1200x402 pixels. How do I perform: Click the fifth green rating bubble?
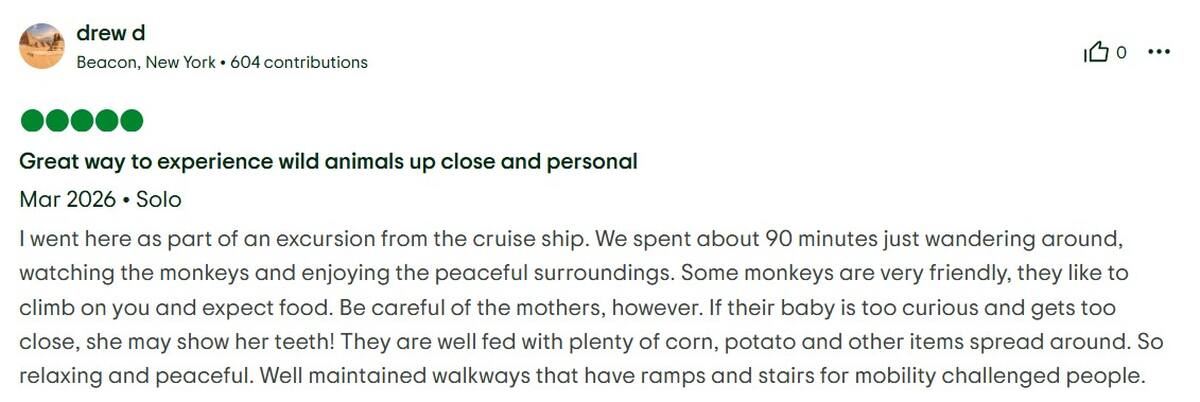coord(132,122)
